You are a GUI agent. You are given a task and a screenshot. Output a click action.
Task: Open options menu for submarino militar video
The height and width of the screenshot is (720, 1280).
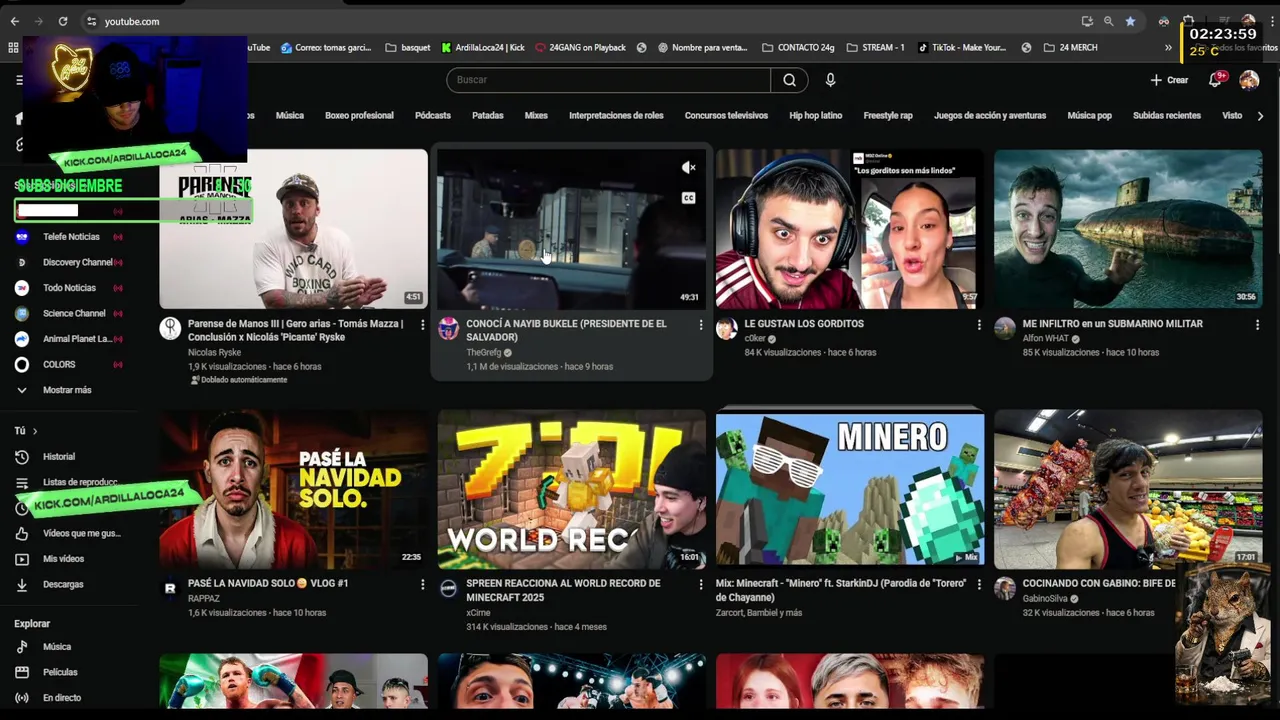pos(1257,325)
